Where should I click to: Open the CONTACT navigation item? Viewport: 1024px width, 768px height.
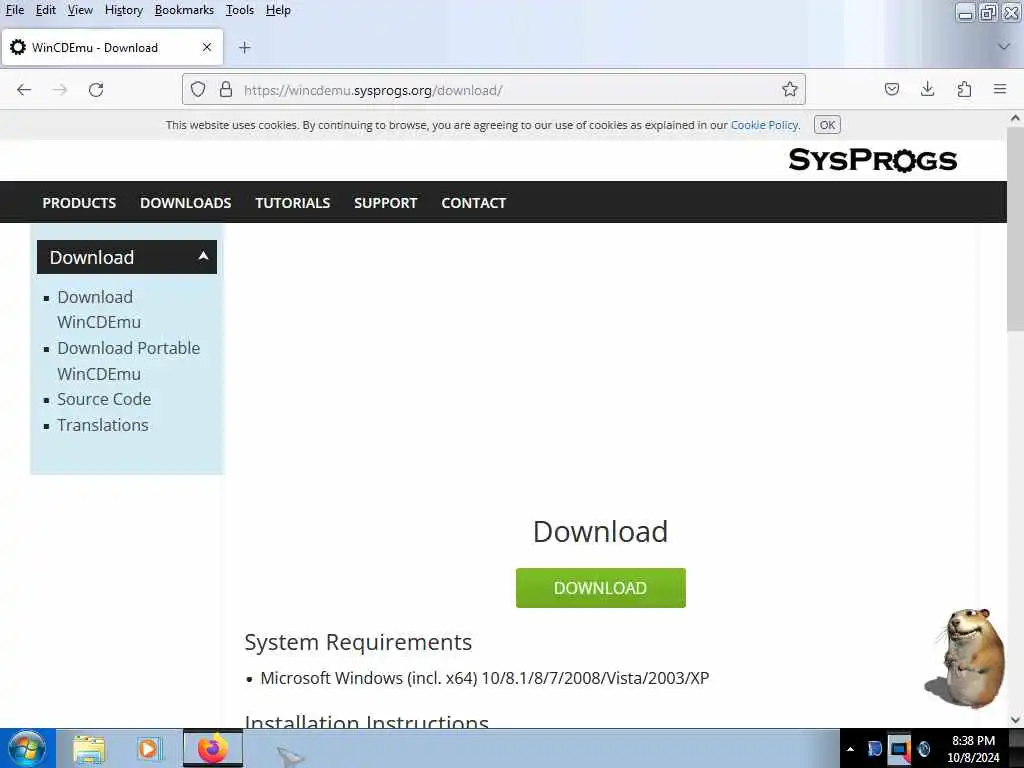[473, 202]
